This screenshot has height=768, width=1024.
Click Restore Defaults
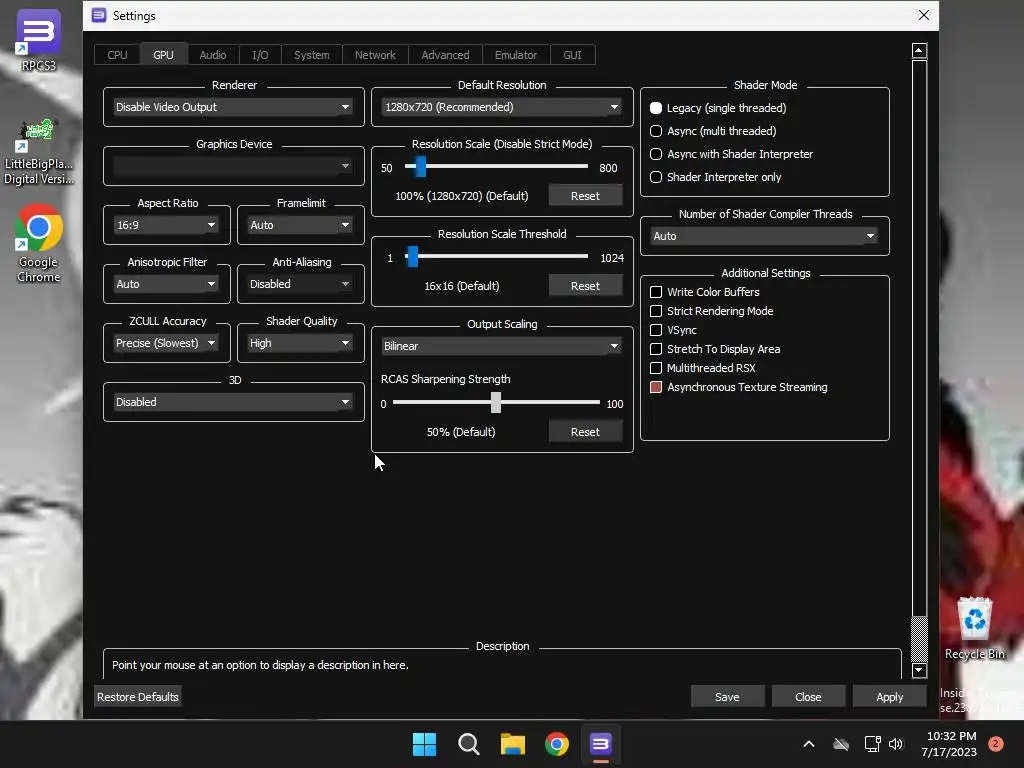[138, 697]
